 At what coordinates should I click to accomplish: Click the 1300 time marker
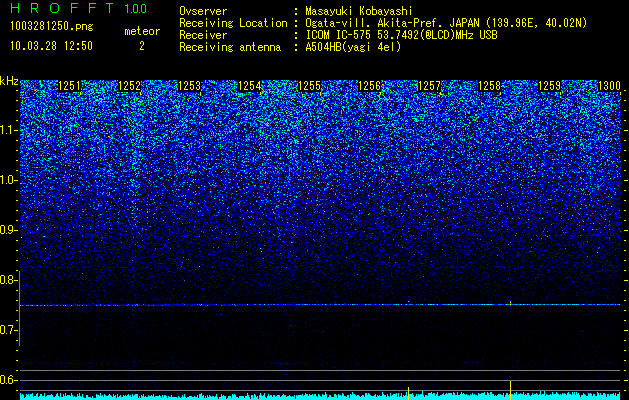click(609, 86)
